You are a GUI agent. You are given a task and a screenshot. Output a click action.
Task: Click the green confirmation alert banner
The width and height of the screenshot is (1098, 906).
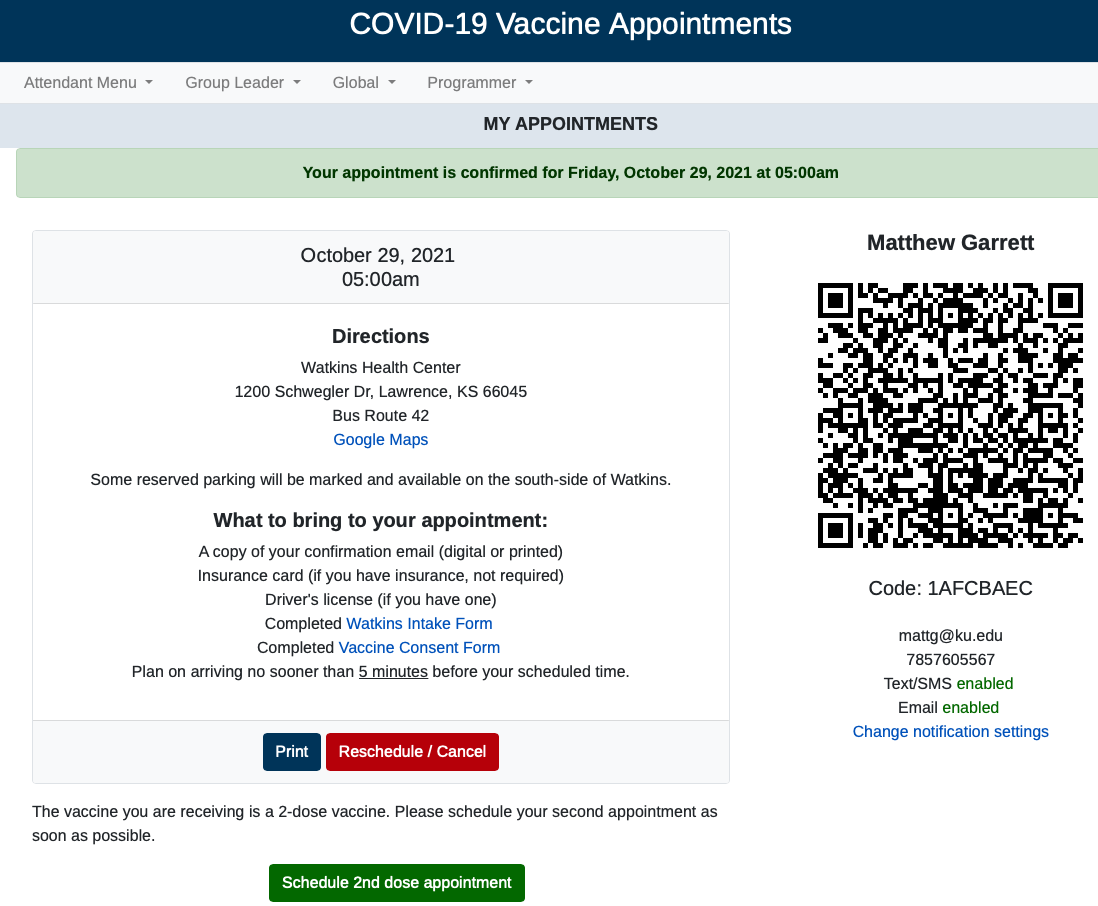coord(557,173)
